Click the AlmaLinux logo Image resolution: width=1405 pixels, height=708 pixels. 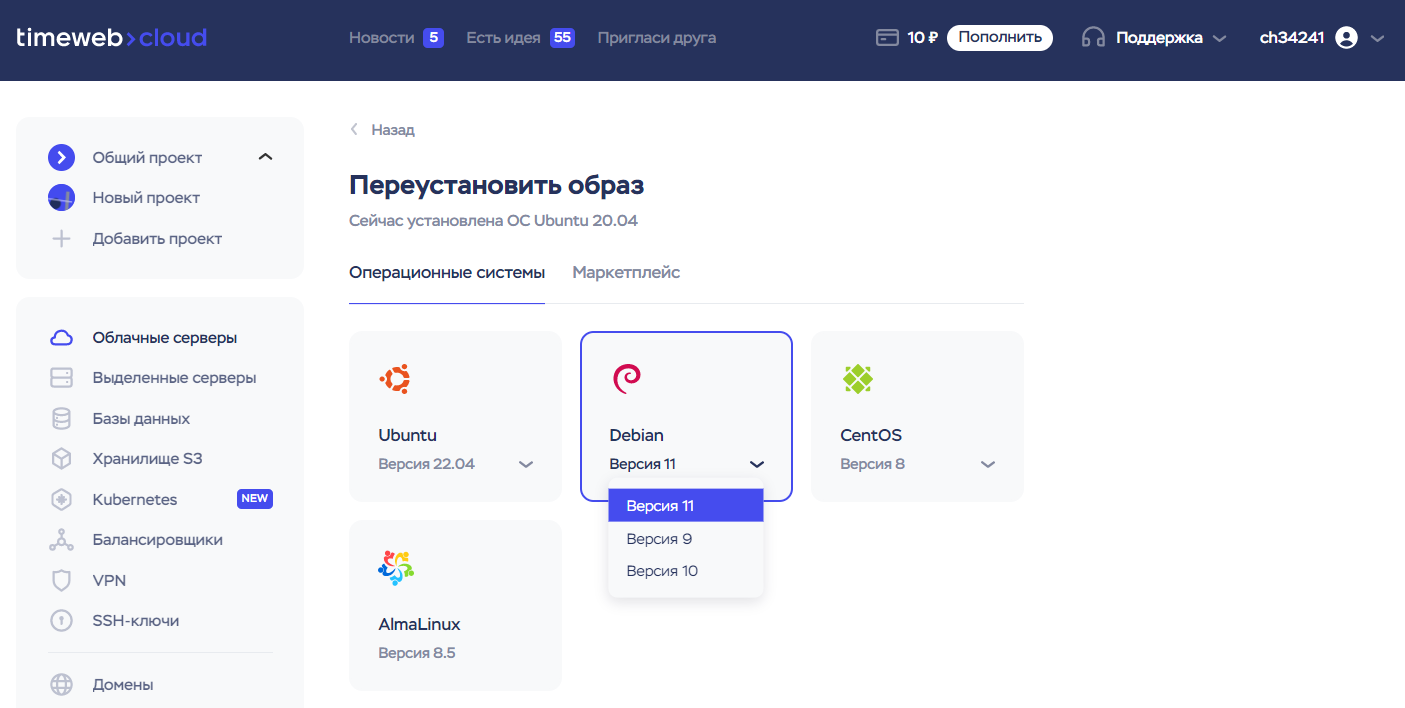(x=395, y=568)
